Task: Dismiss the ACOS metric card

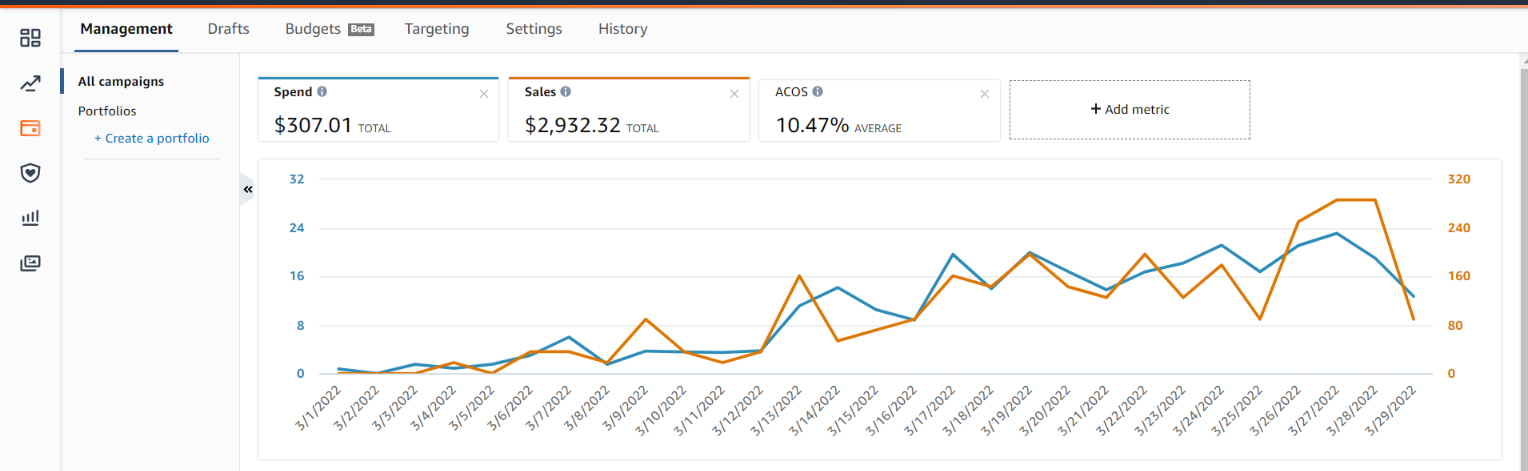Action: click(984, 94)
